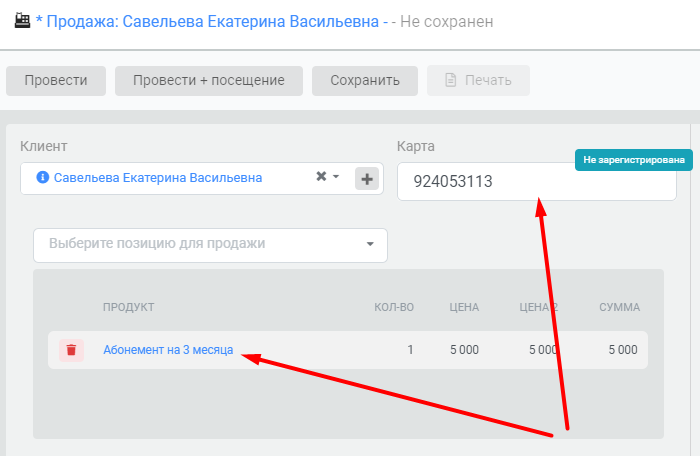Expand the client dropdown caret
This screenshot has width=700, height=456.
pos(336,176)
